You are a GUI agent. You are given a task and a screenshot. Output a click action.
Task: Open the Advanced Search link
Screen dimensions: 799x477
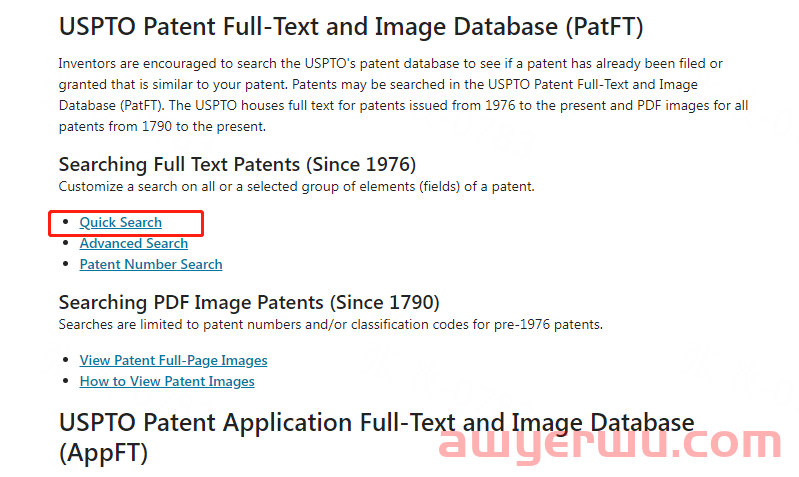(134, 244)
